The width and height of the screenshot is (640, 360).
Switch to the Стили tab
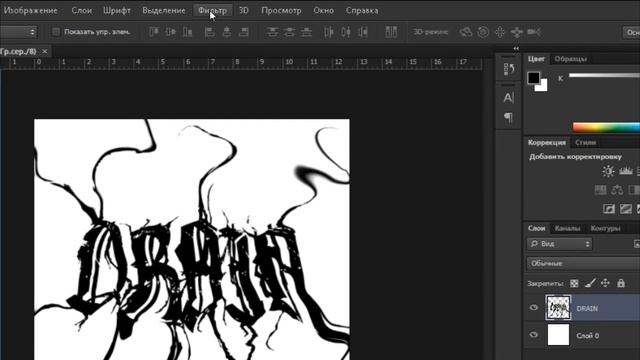(586, 142)
